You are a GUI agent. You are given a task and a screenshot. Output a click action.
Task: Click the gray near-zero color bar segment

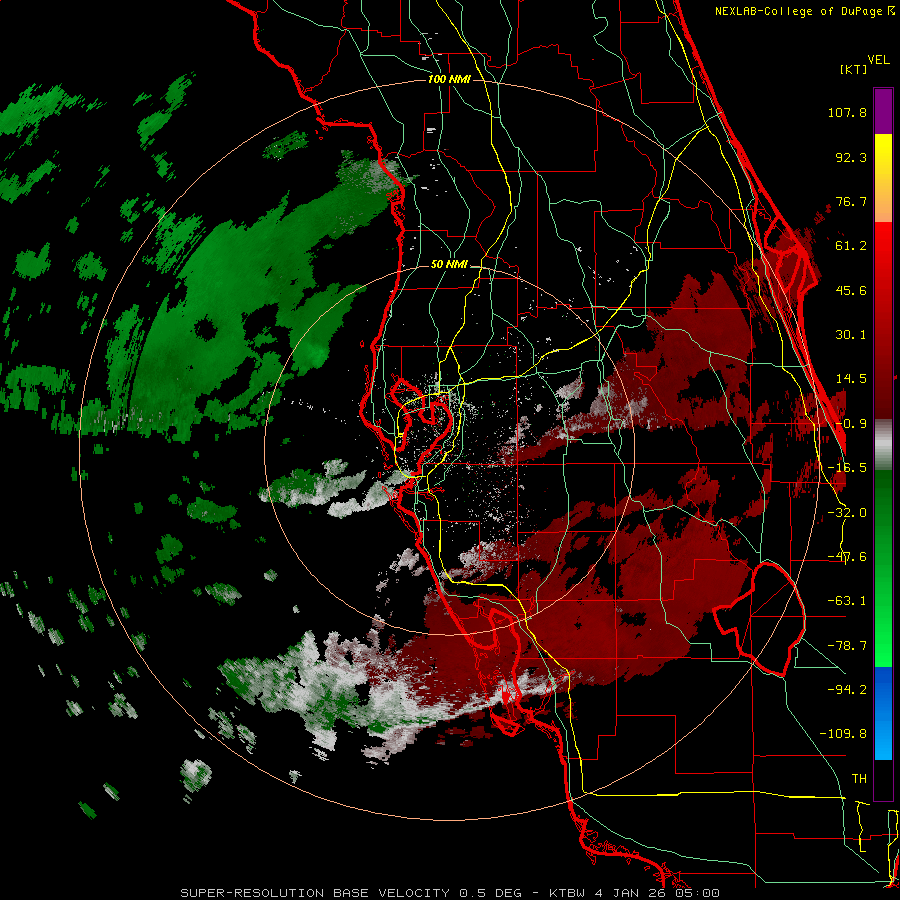coord(883,444)
